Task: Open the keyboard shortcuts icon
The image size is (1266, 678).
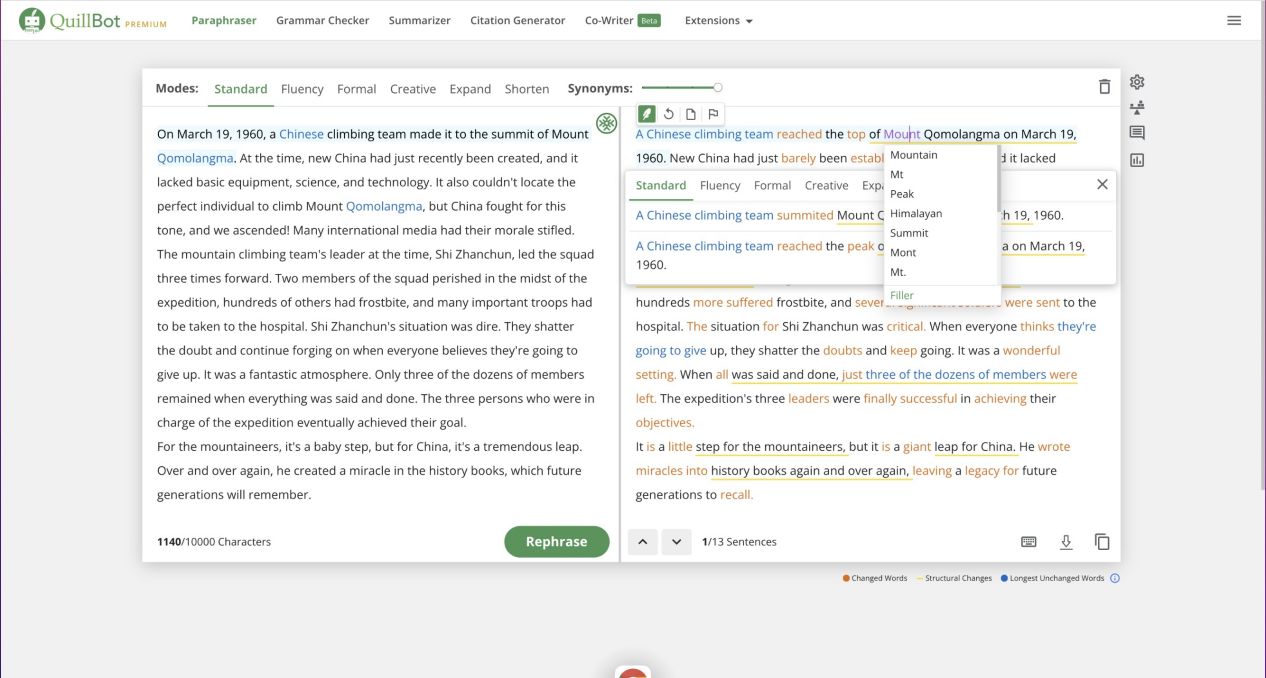Action: pos(1029,542)
